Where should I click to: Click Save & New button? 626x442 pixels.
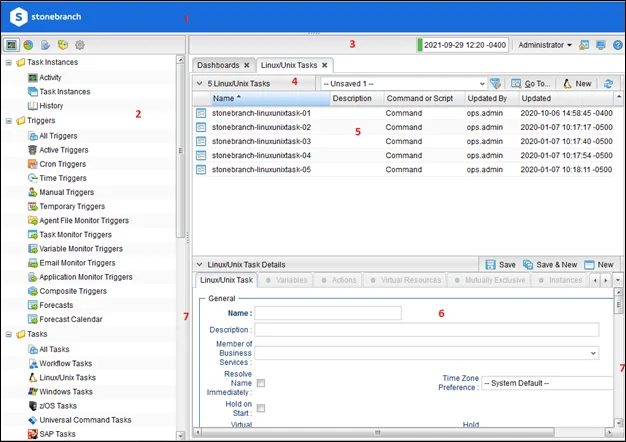(x=550, y=265)
